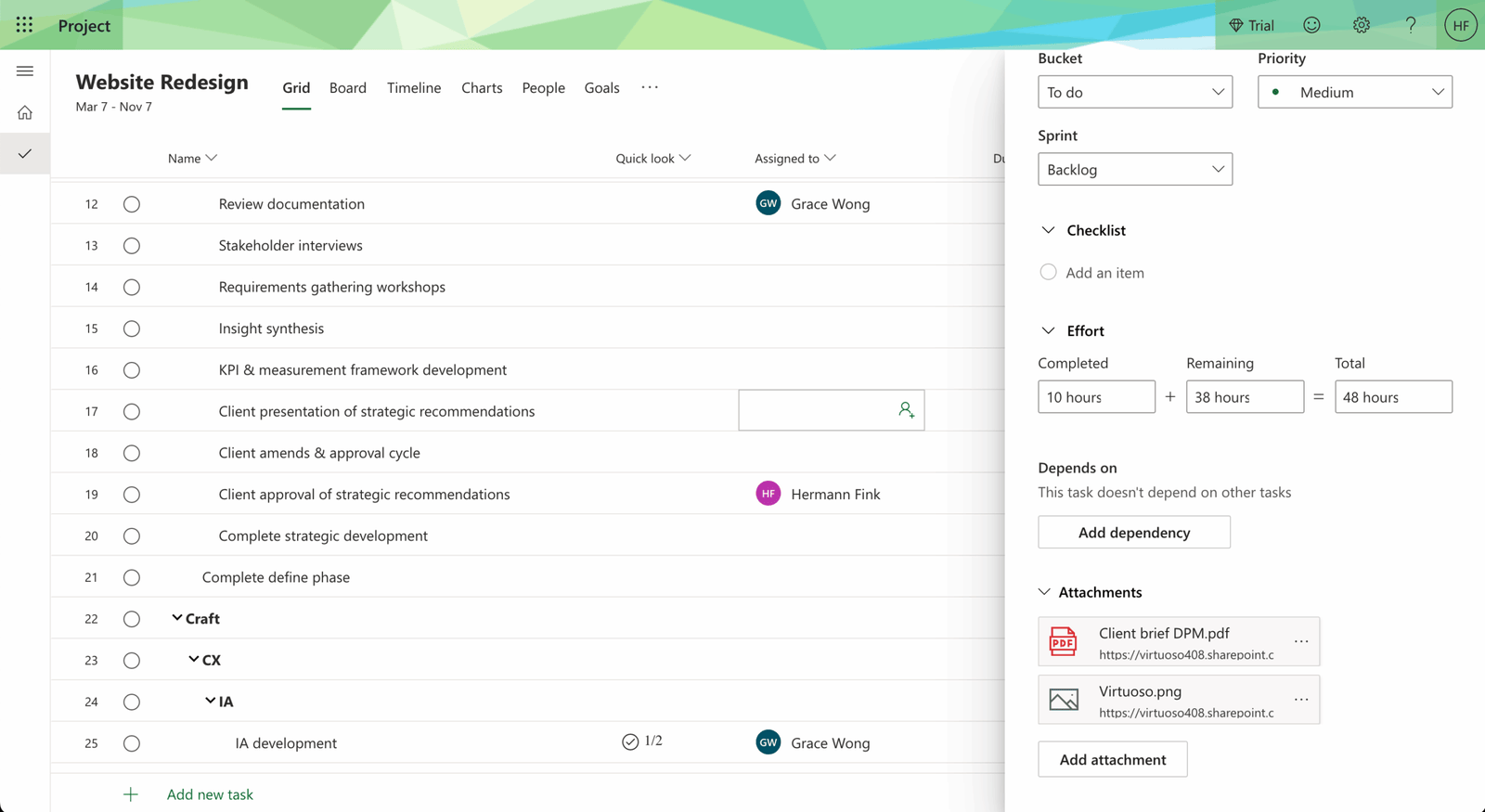Open Priority dropdown with green Medium dot

[1354, 92]
